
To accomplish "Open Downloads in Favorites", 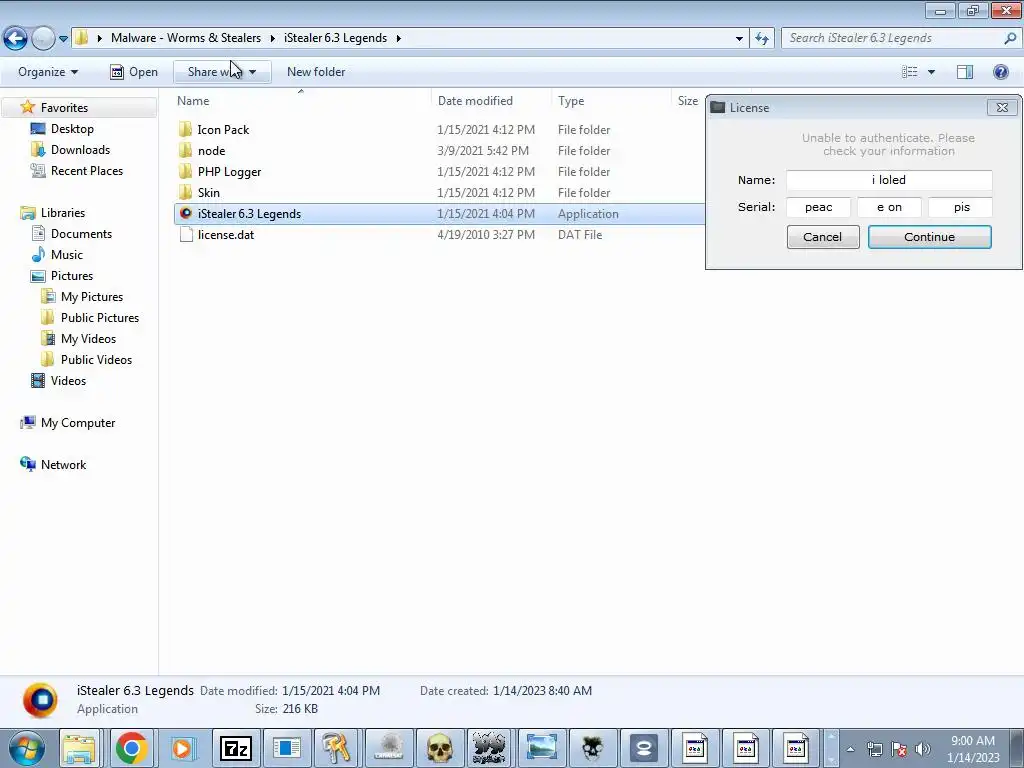I will (80, 150).
